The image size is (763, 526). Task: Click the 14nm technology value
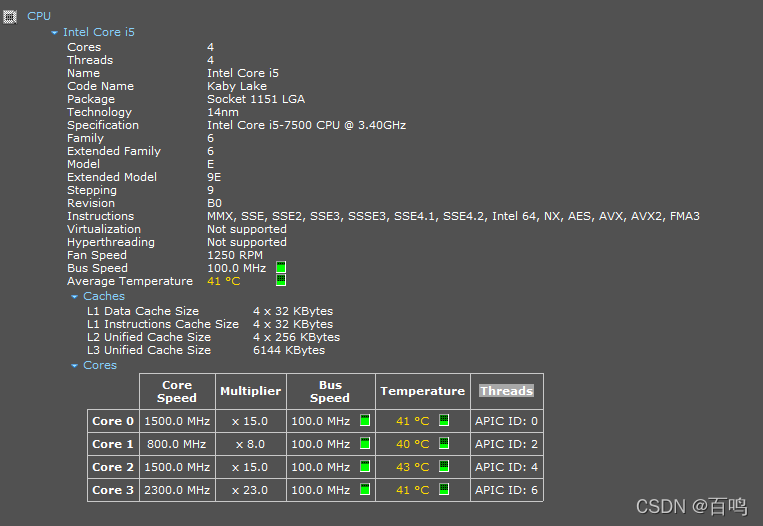223,112
